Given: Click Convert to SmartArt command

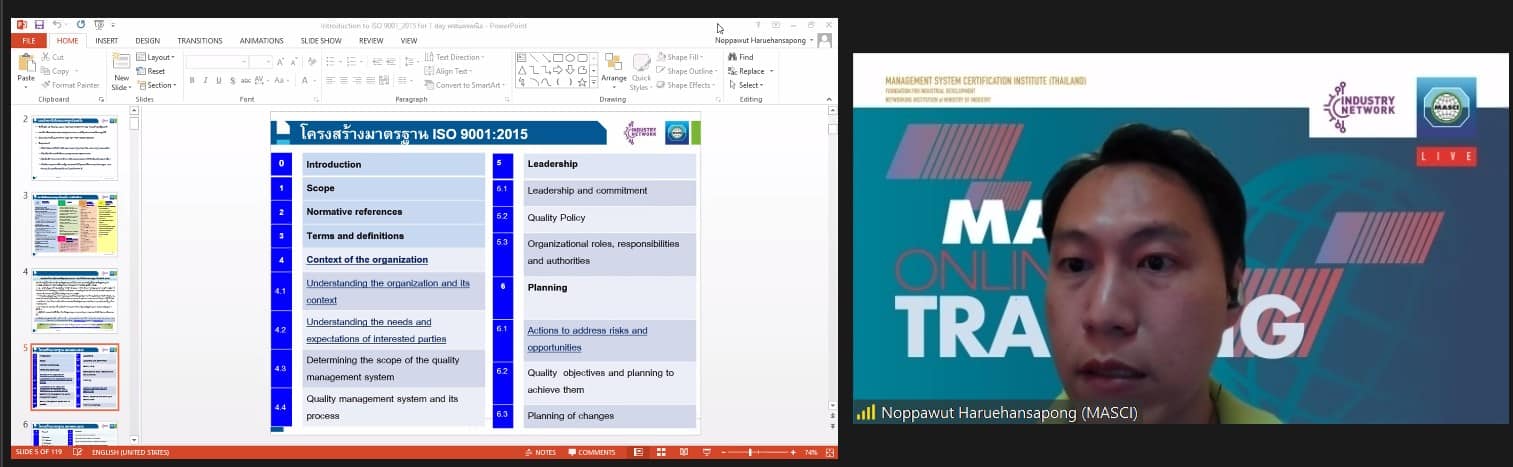Looking at the screenshot, I should [464, 85].
